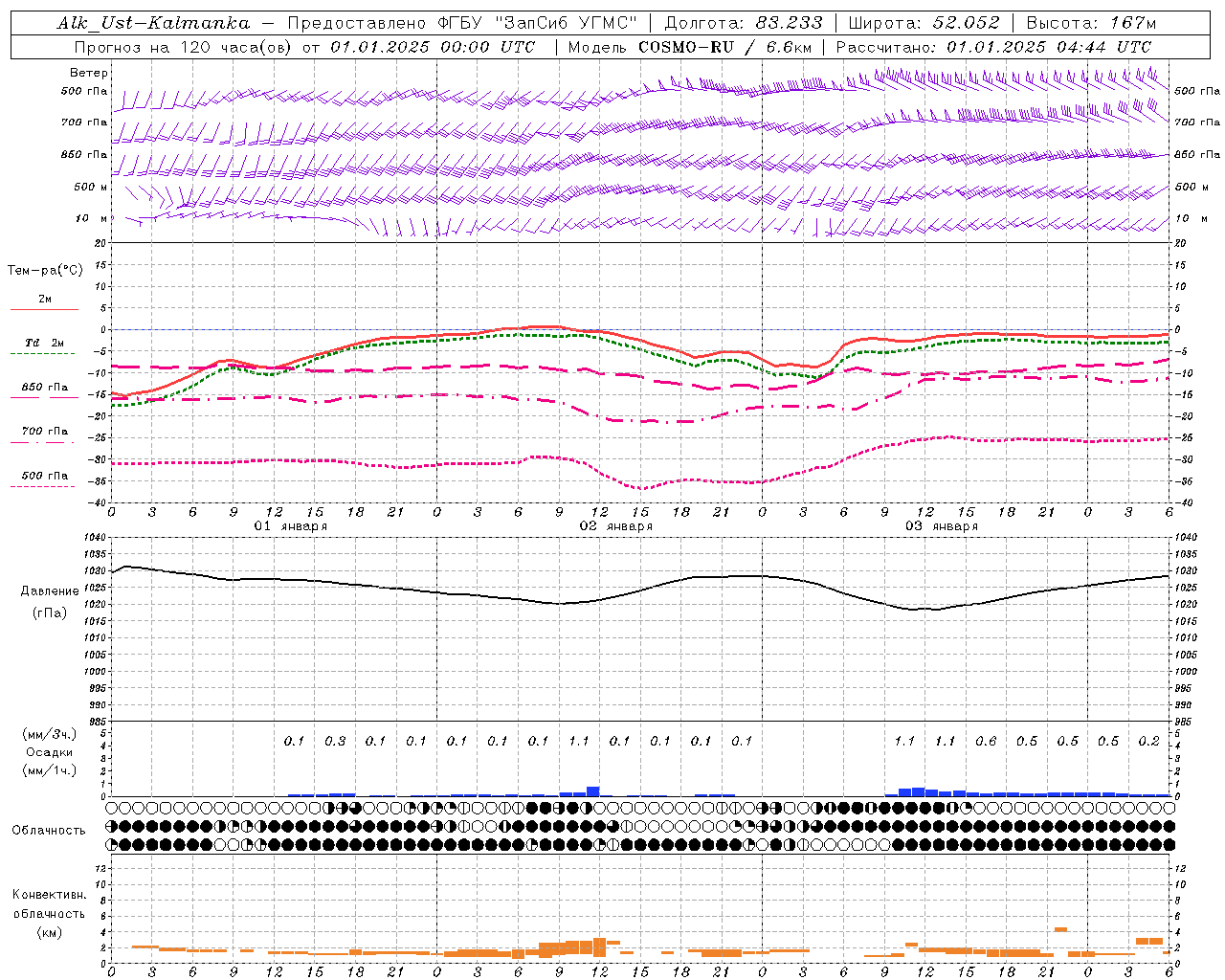Click the Долгота: 83.233 value
The width and height of the screenshot is (1225, 980).
point(744,23)
